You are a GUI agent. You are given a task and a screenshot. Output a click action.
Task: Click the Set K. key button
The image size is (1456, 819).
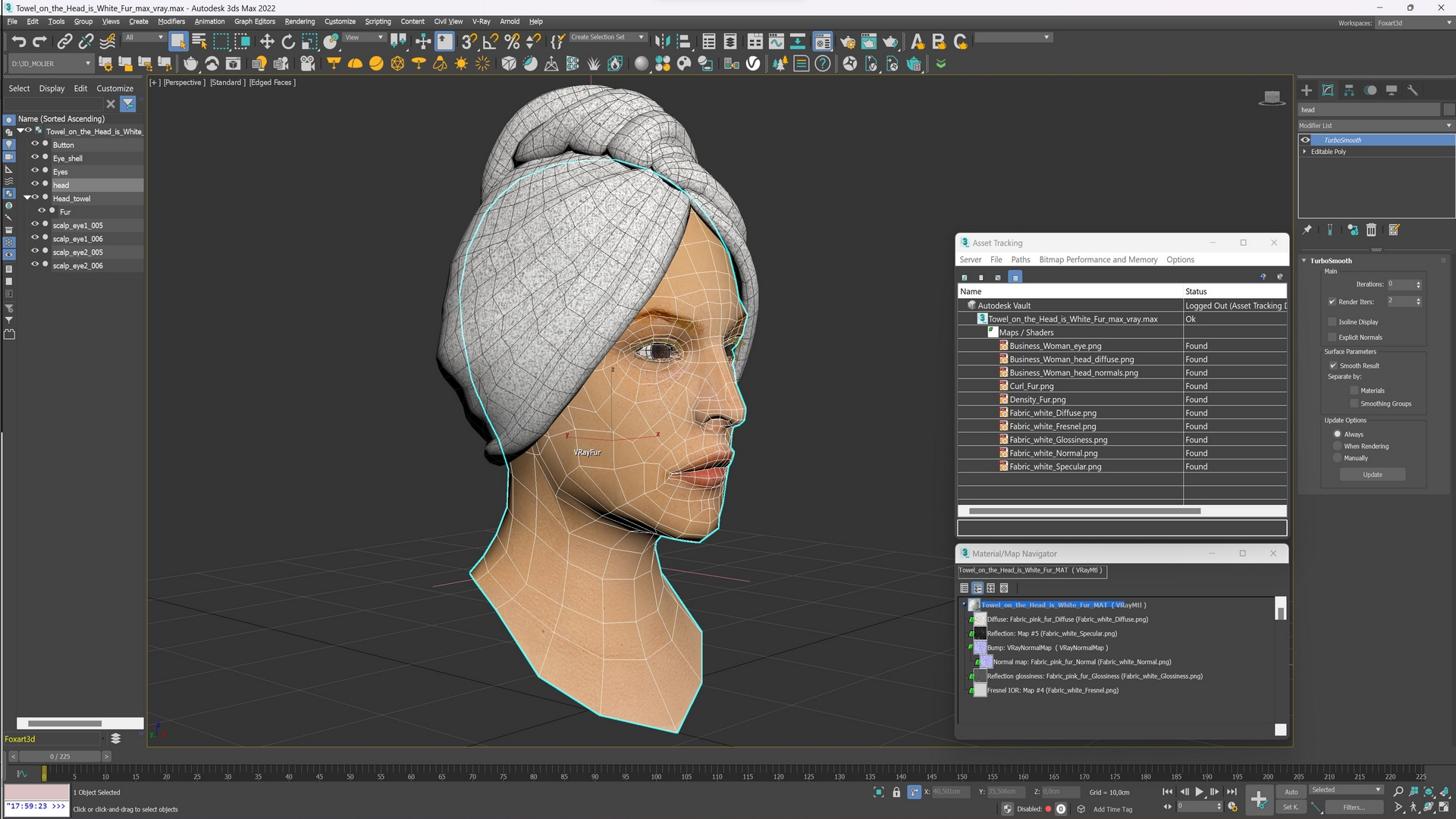coord(1291,808)
